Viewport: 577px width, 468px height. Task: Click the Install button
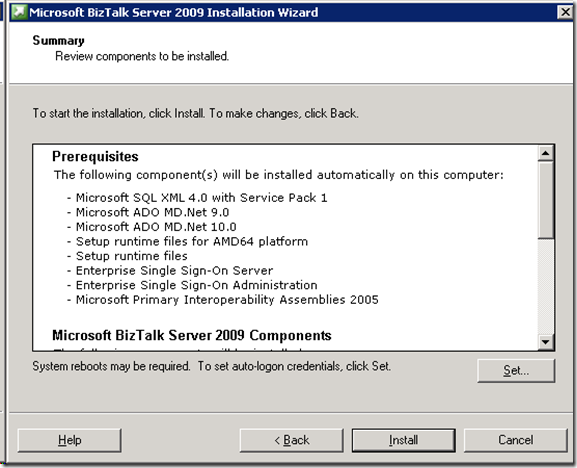coord(403,440)
